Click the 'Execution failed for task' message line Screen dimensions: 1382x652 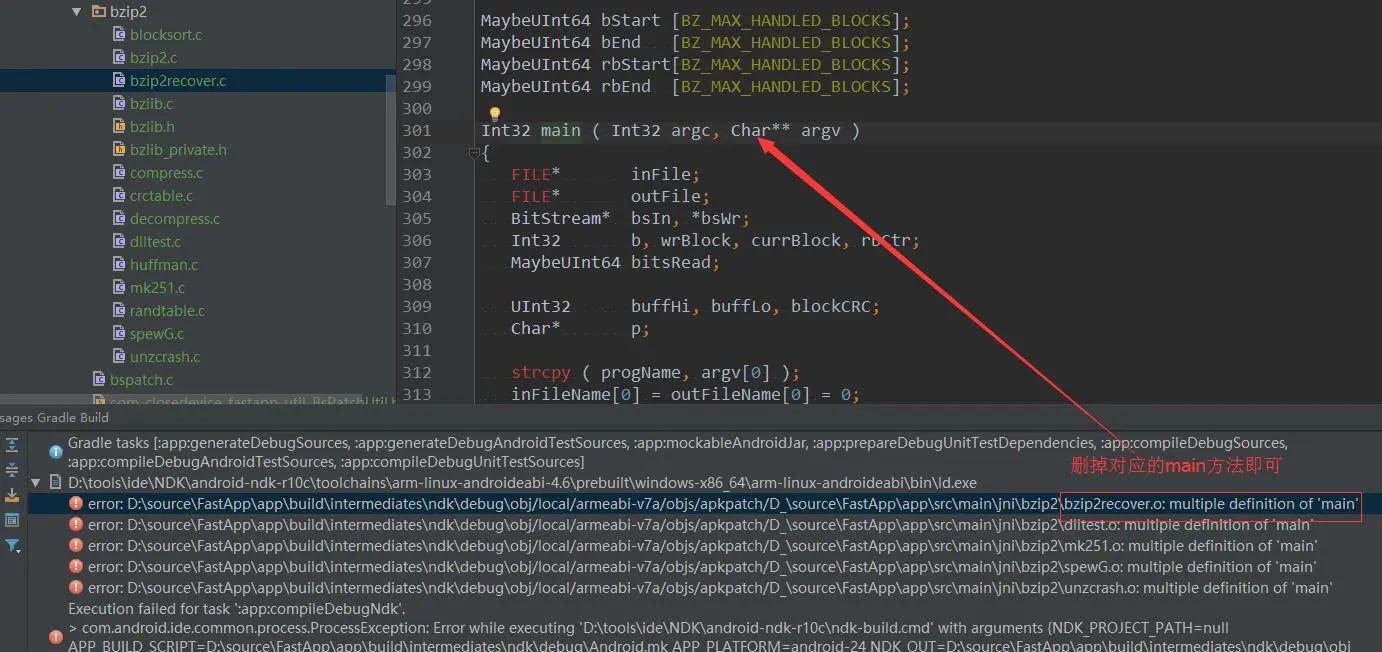point(236,608)
